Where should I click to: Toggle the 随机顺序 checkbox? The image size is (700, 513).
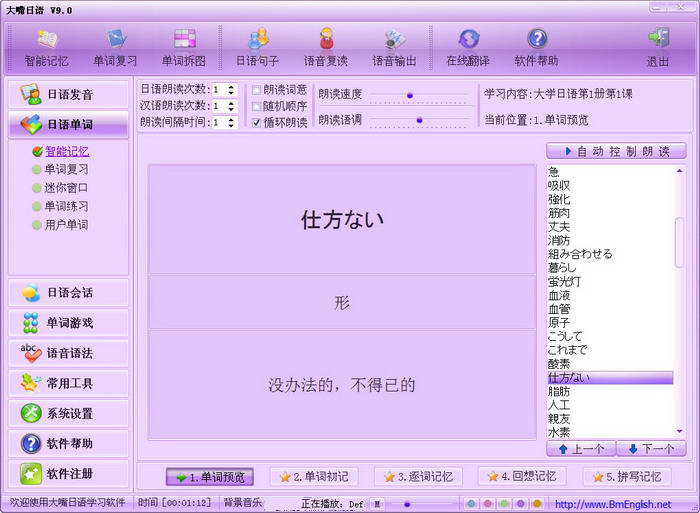coord(257,106)
